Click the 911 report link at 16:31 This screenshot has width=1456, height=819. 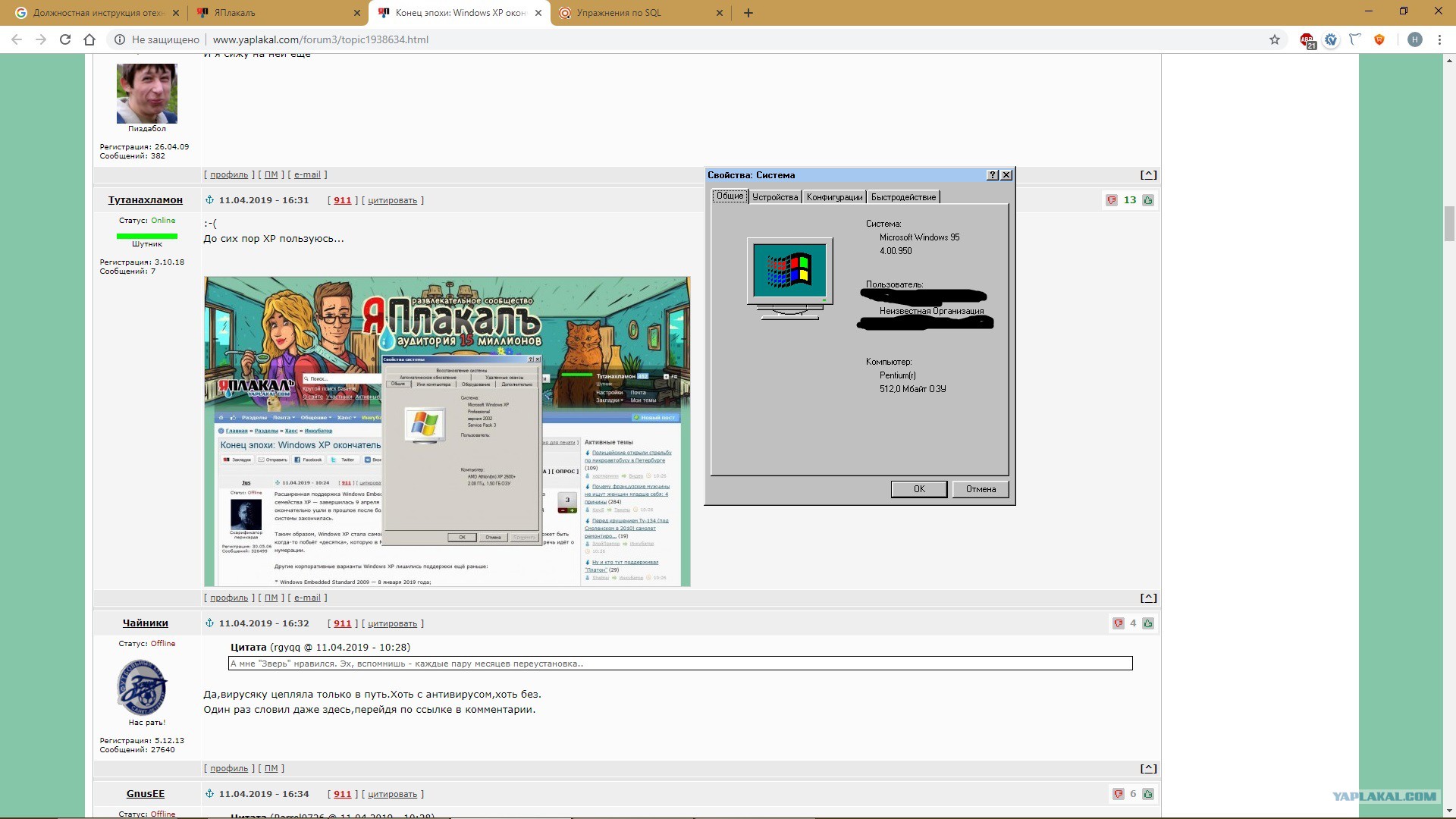[x=343, y=200]
